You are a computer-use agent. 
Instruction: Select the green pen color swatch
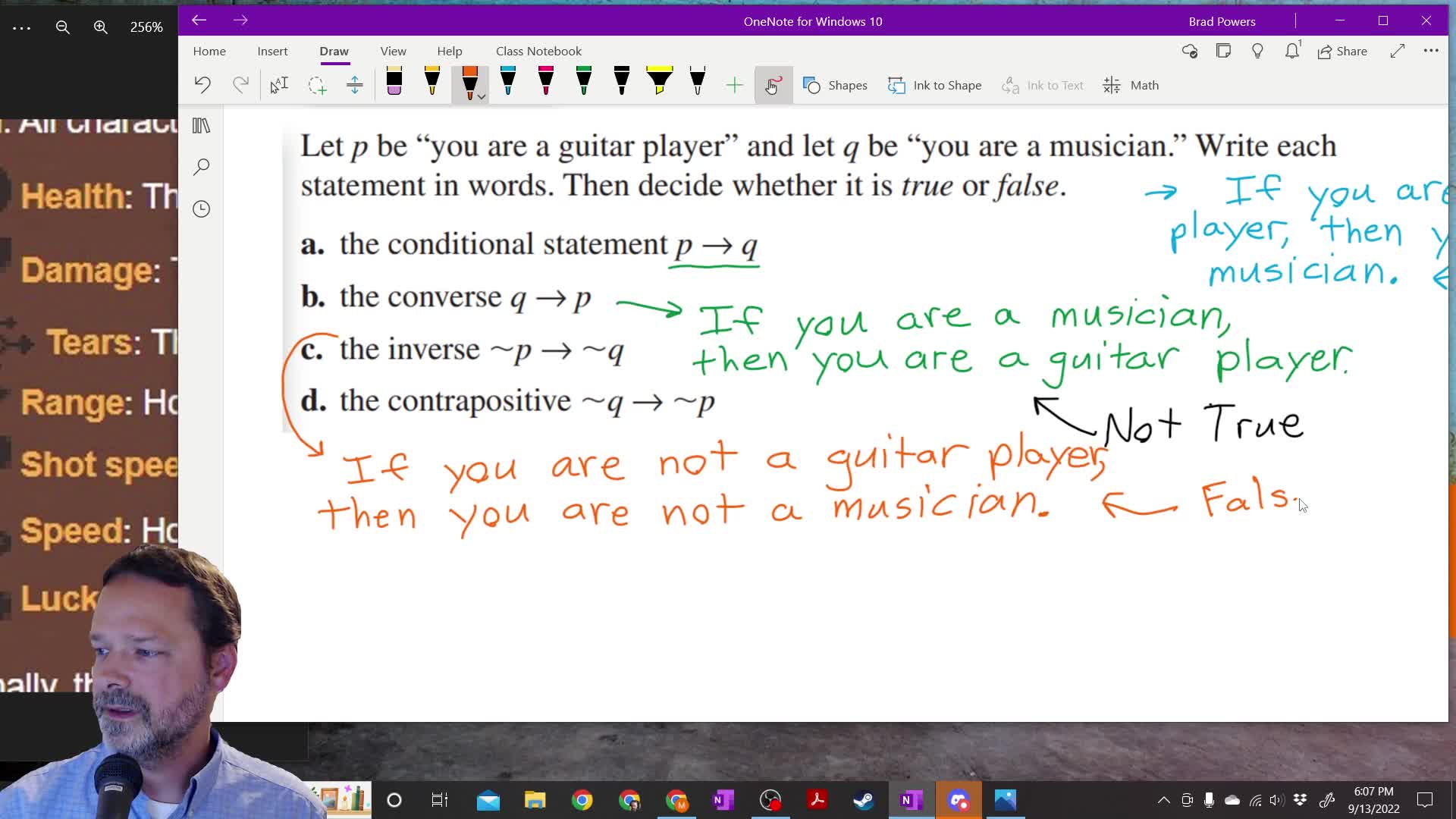click(x=583, y=84)
